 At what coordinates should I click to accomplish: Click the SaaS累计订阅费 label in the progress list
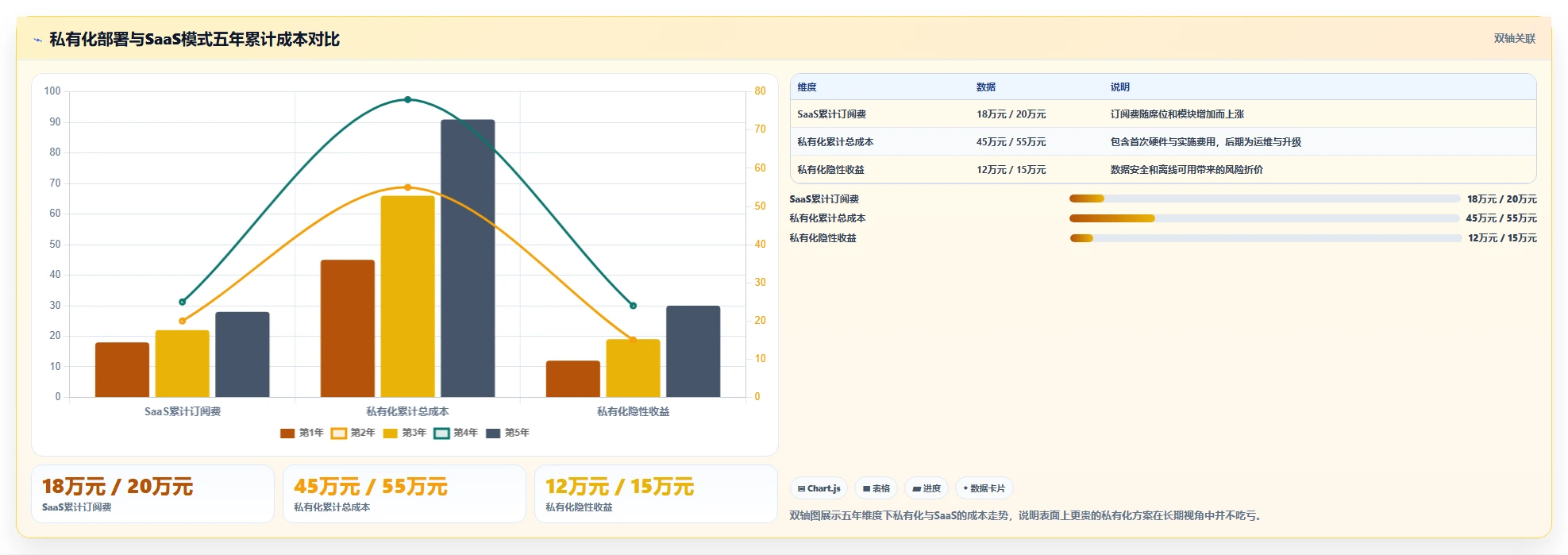click(x=824, y=199)
